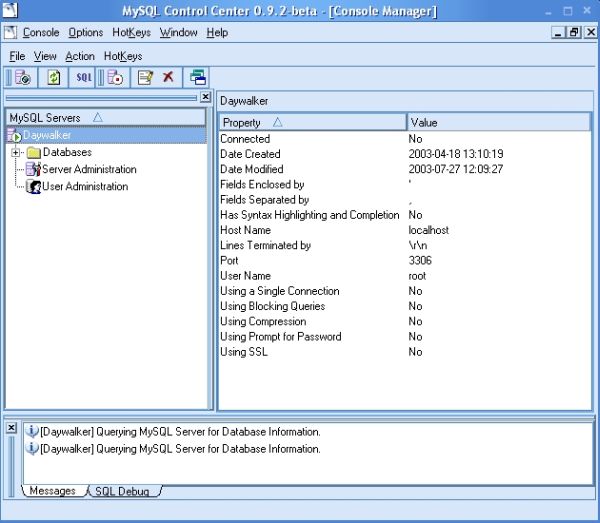Click the User Administration icon
600x523 pixels.
[33, 186]
